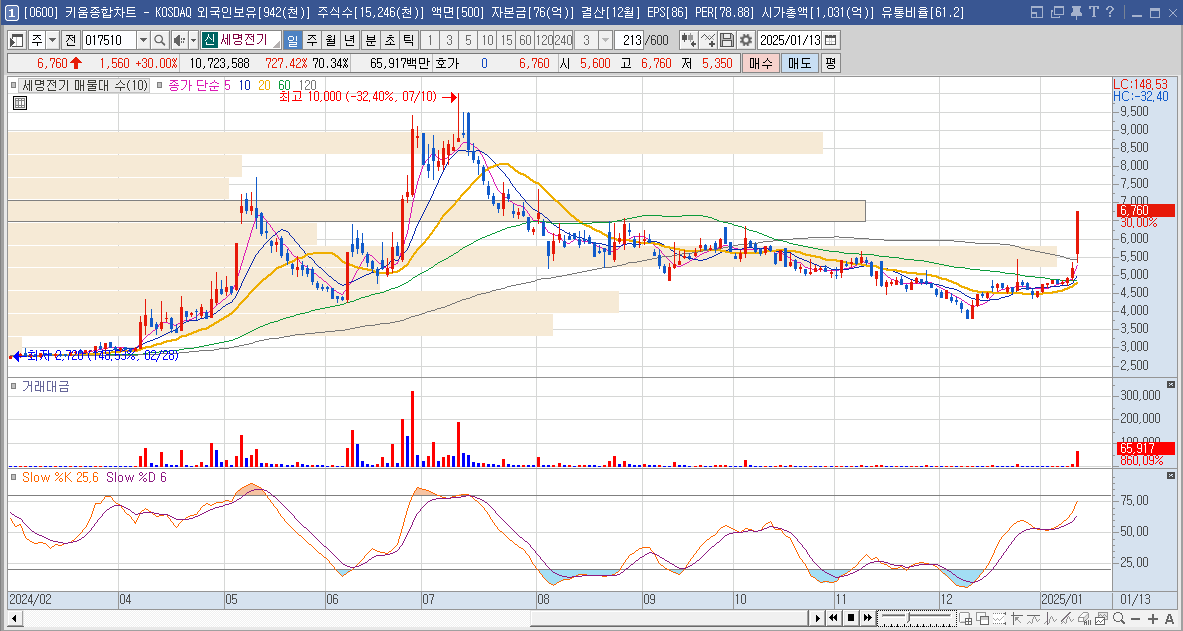This screenshot has height=631, width=1183.
Task: Click the 매도 sell button
Action: pos(799,63)
